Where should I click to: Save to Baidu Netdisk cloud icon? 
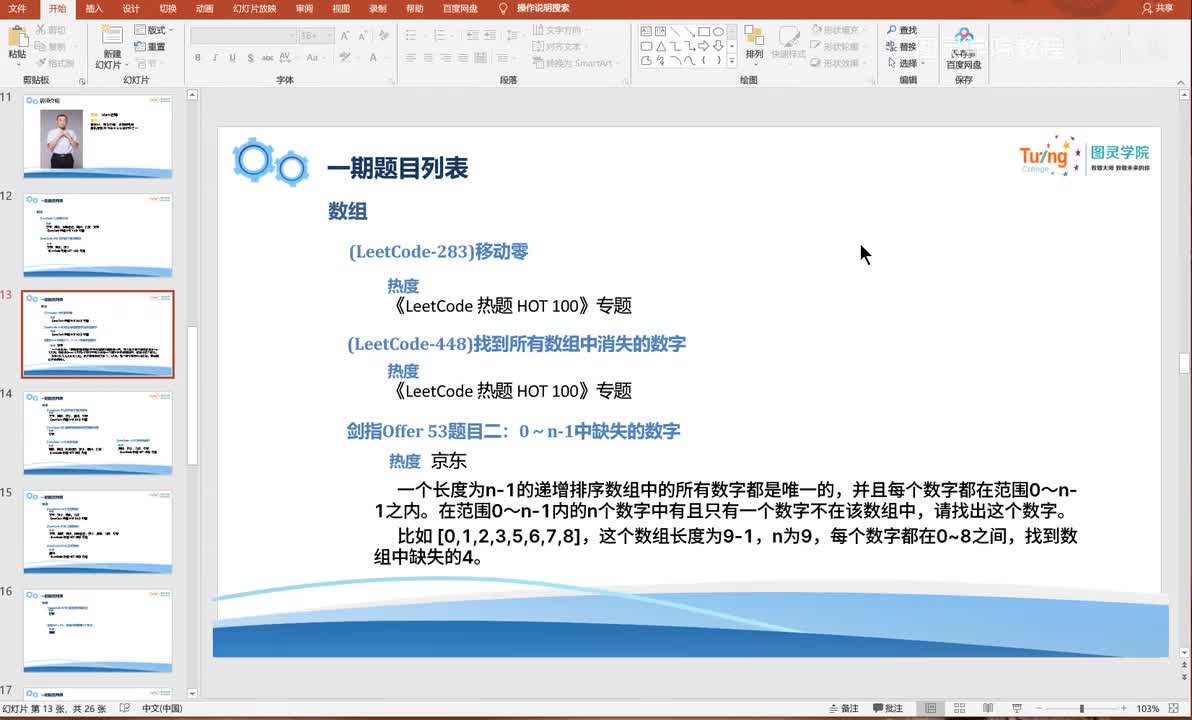click(964, 36)
